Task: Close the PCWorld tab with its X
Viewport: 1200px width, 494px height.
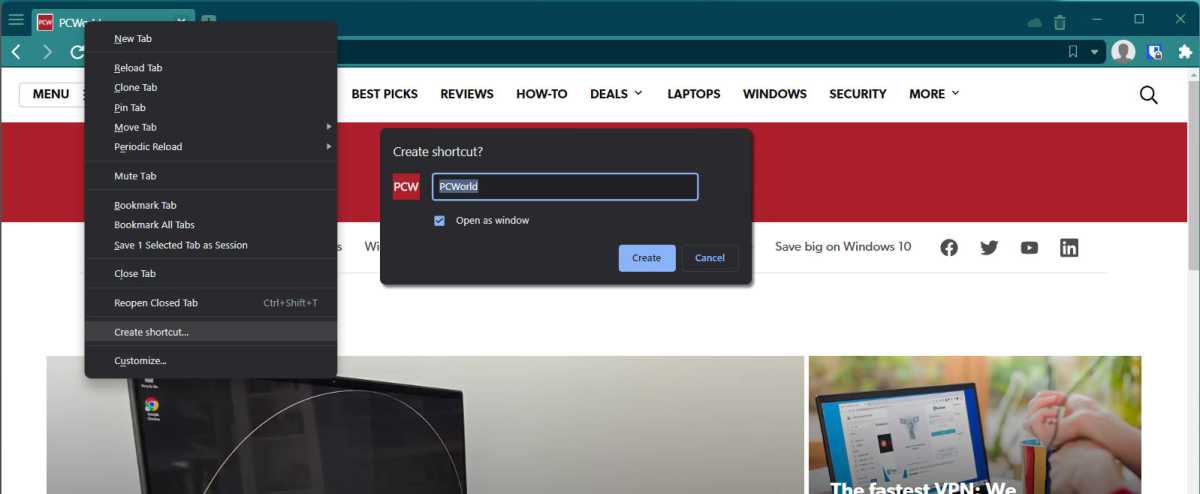Action: (x=181, y=21)
